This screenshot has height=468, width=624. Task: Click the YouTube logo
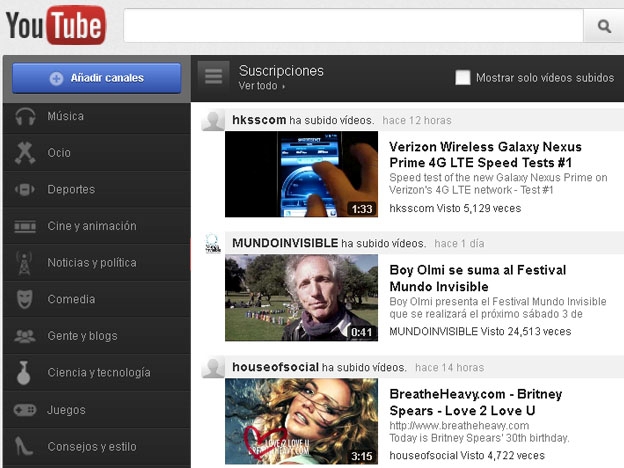pos(56,25)
